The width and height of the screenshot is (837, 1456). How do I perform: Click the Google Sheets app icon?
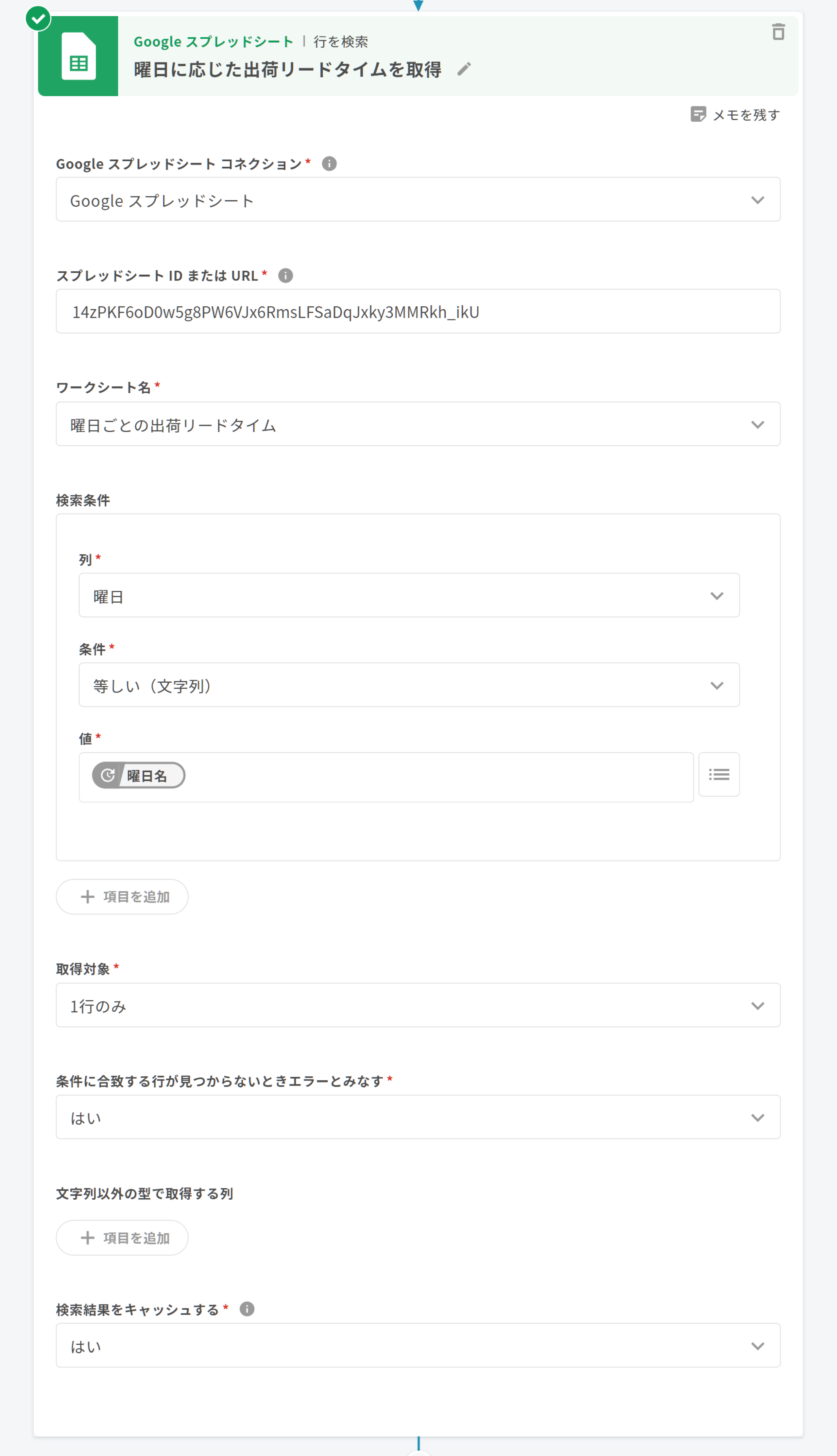[x=78, y=56]
